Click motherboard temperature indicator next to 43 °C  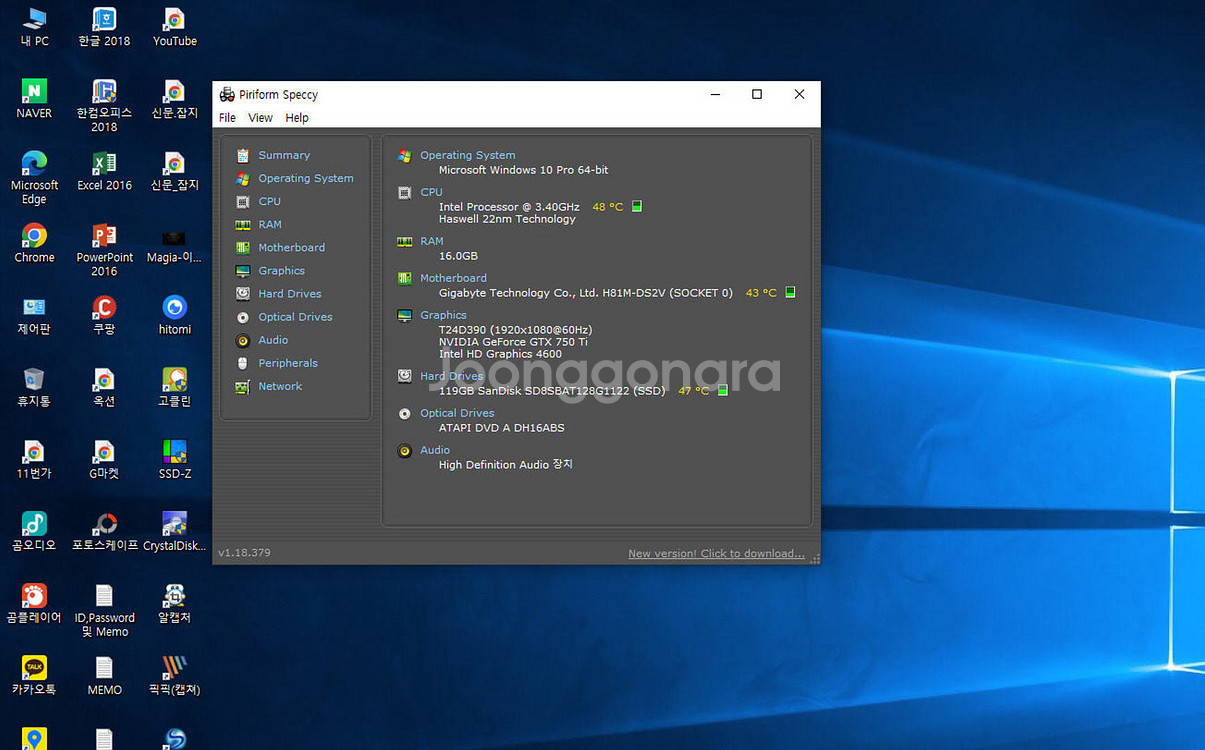click(790, 293)
